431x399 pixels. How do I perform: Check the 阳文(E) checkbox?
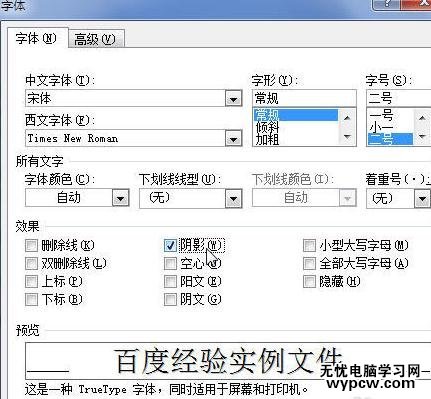tap(170, 281)
